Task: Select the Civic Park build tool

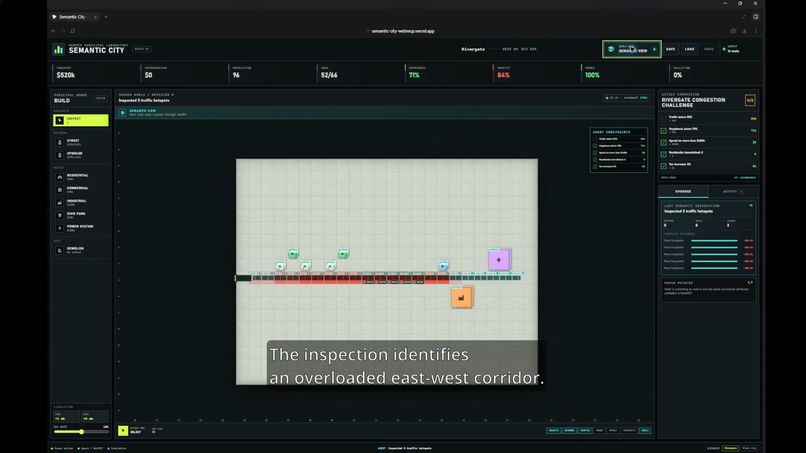Action: [81, 215]
